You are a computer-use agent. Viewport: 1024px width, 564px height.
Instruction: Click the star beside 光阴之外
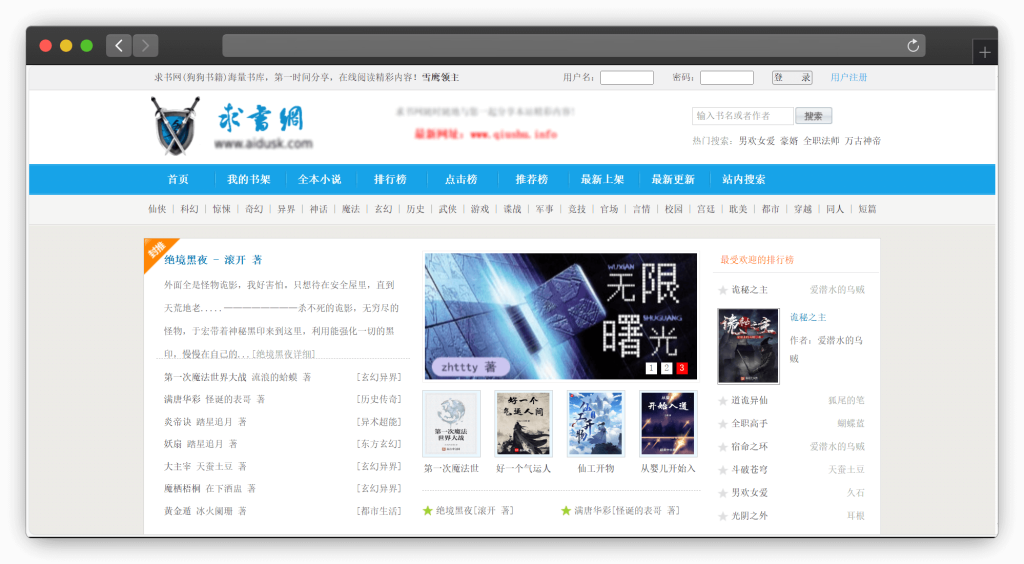click(723, 516)
